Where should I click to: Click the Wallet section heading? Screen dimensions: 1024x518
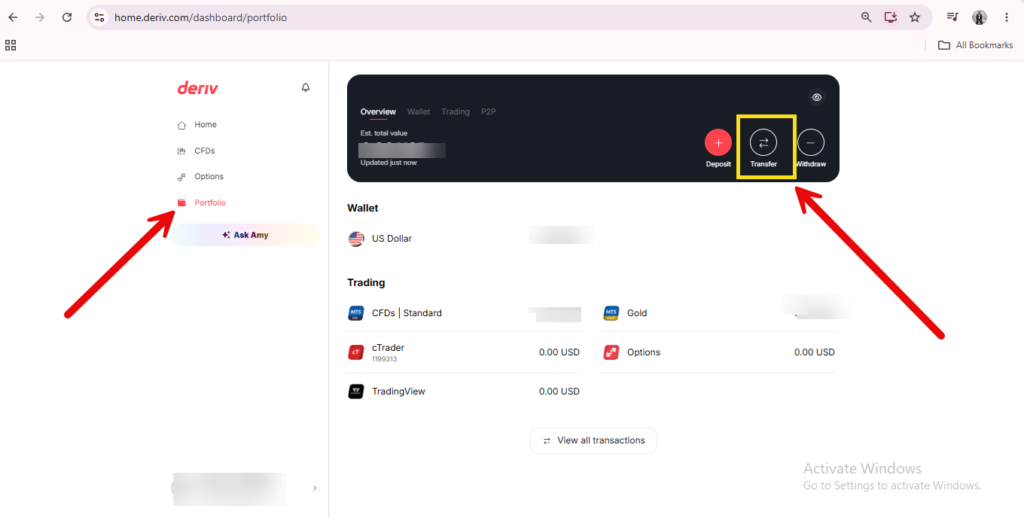(x=363, y=208)
